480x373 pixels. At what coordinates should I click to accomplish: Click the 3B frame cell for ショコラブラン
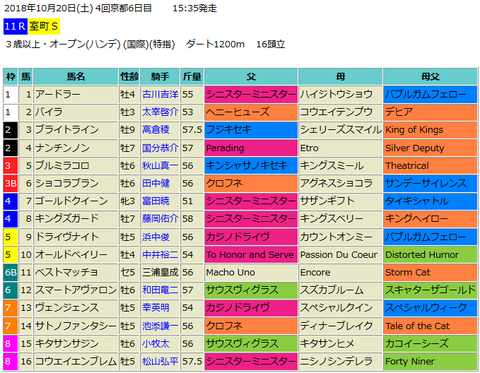coord(10,183)
